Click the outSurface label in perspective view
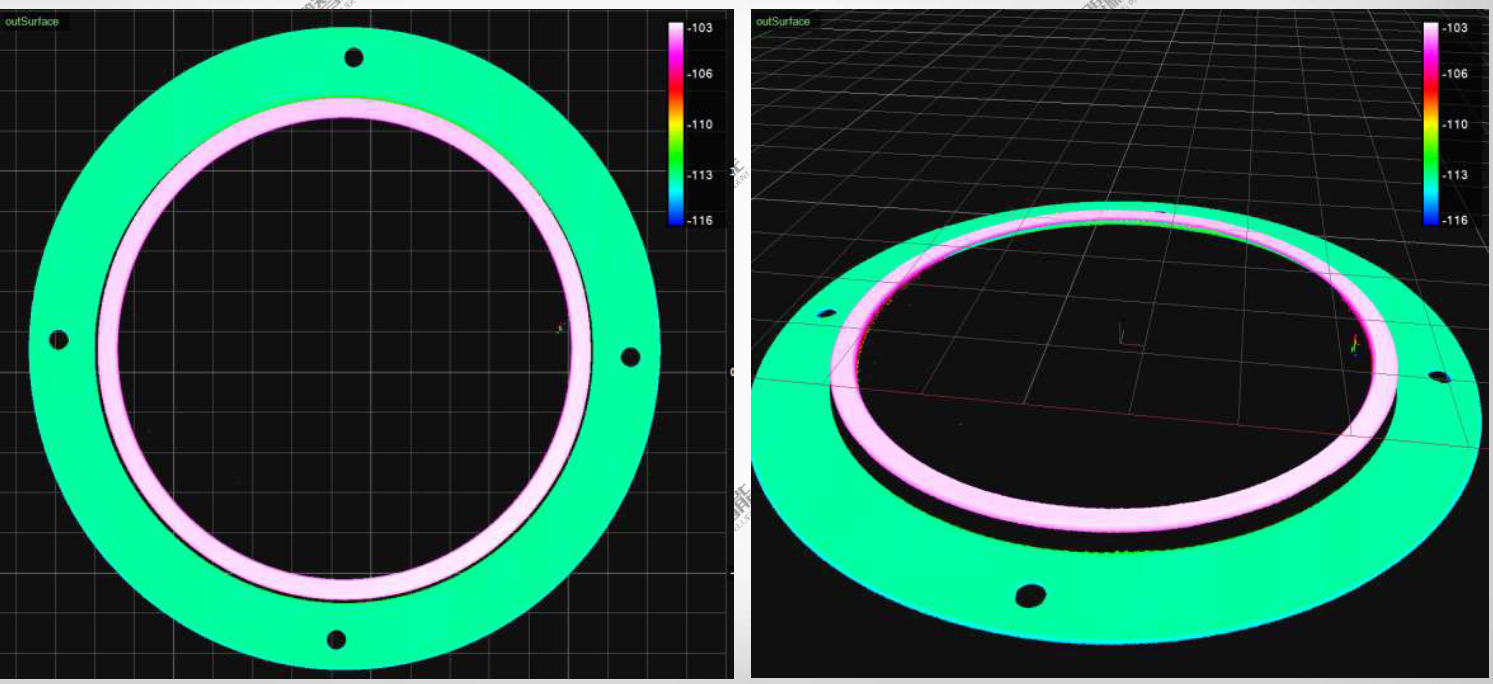This screenshot has height=684, width=1493. (x=783, y=21)
